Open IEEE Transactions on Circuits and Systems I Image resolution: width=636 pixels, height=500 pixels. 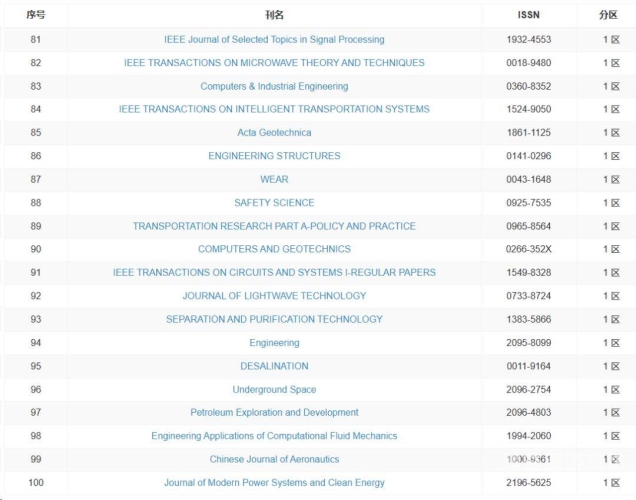tap(274, 272)
